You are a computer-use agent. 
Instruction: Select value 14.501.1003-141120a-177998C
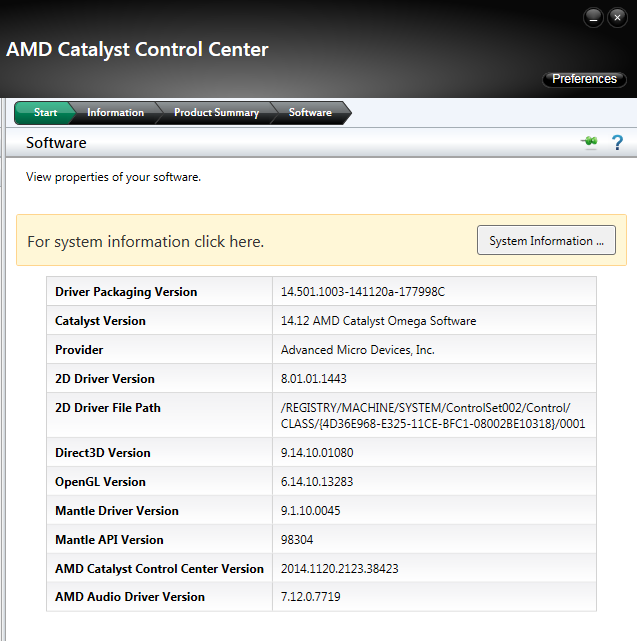click(363, 292)
